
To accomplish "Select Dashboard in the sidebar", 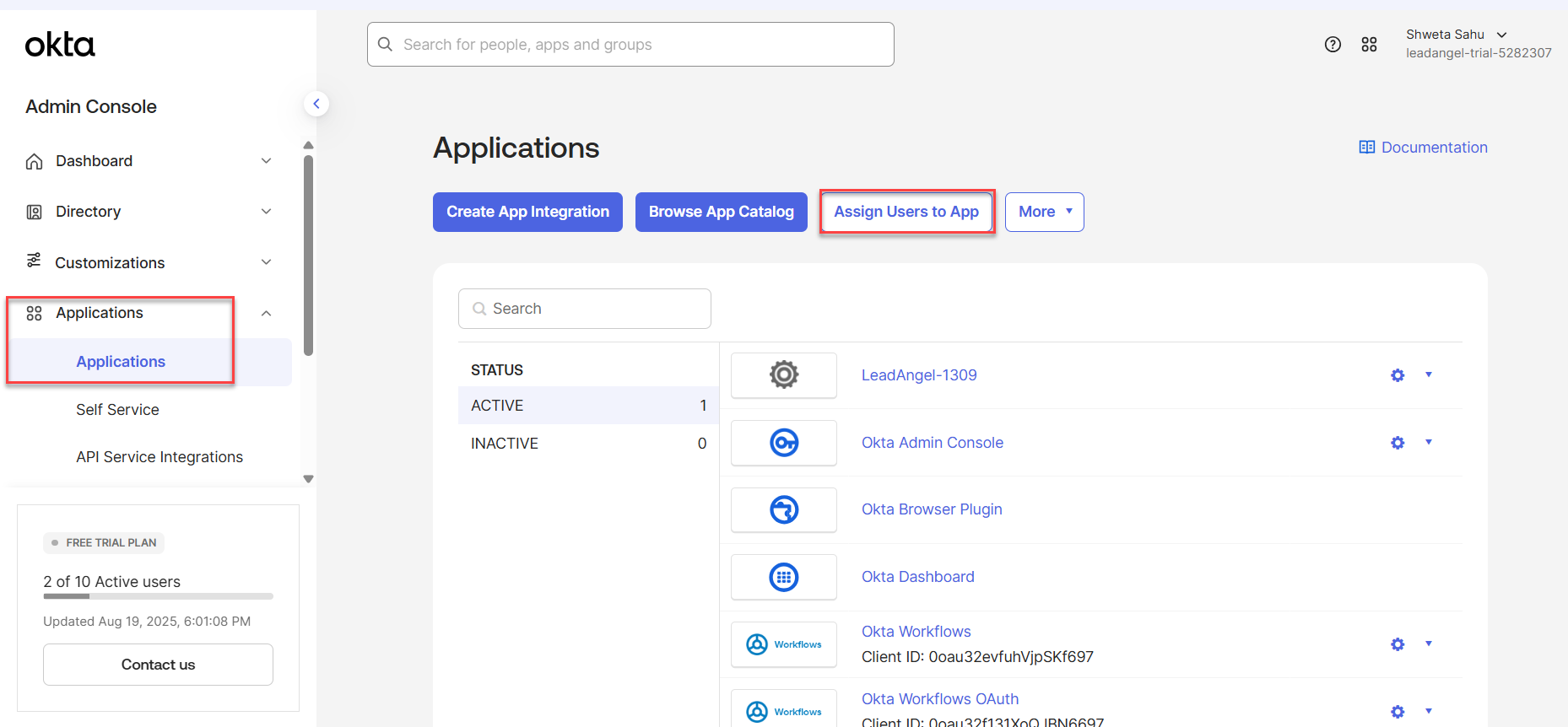I will pyautogui.click(x=94, y=161).
